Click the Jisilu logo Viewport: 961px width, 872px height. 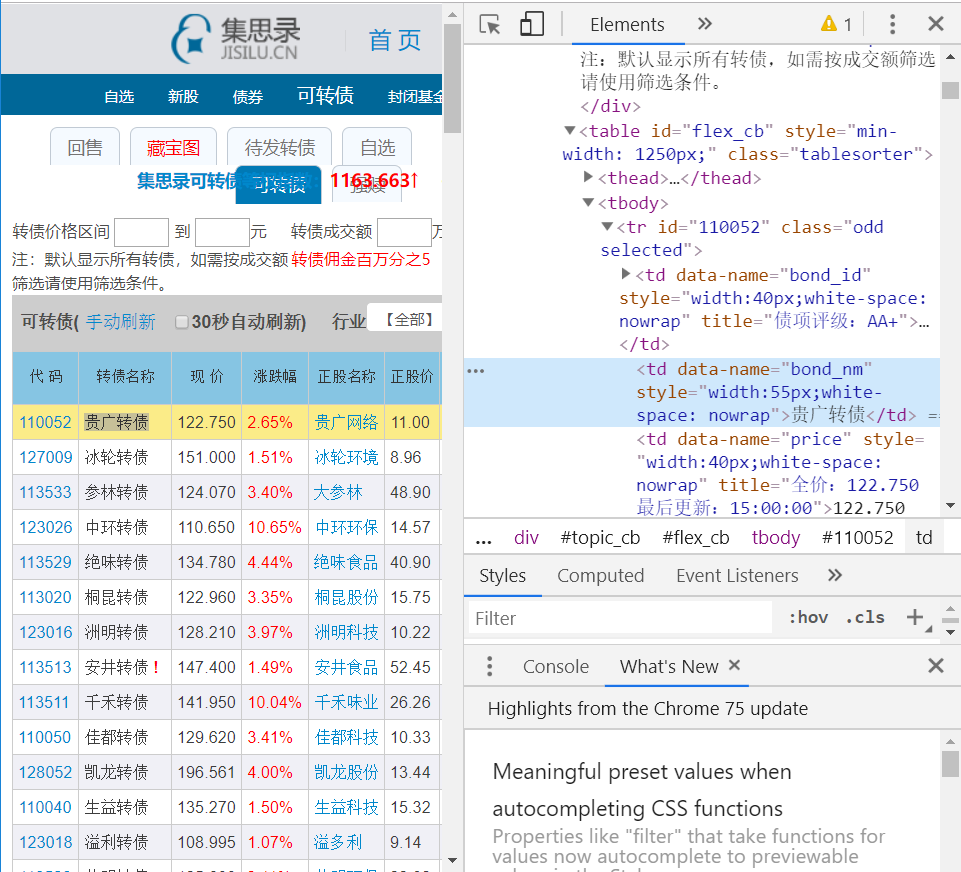coord(235,39)
